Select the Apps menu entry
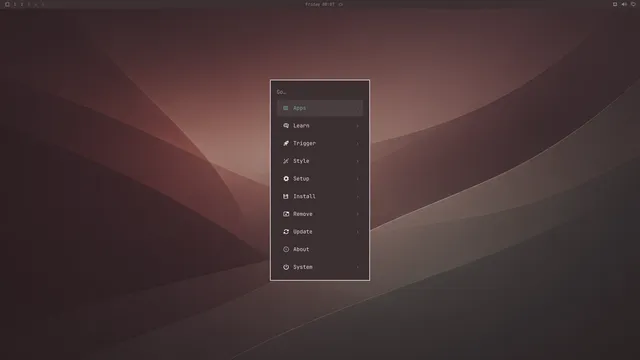This screenshot has height=360, width=640. 320,108
